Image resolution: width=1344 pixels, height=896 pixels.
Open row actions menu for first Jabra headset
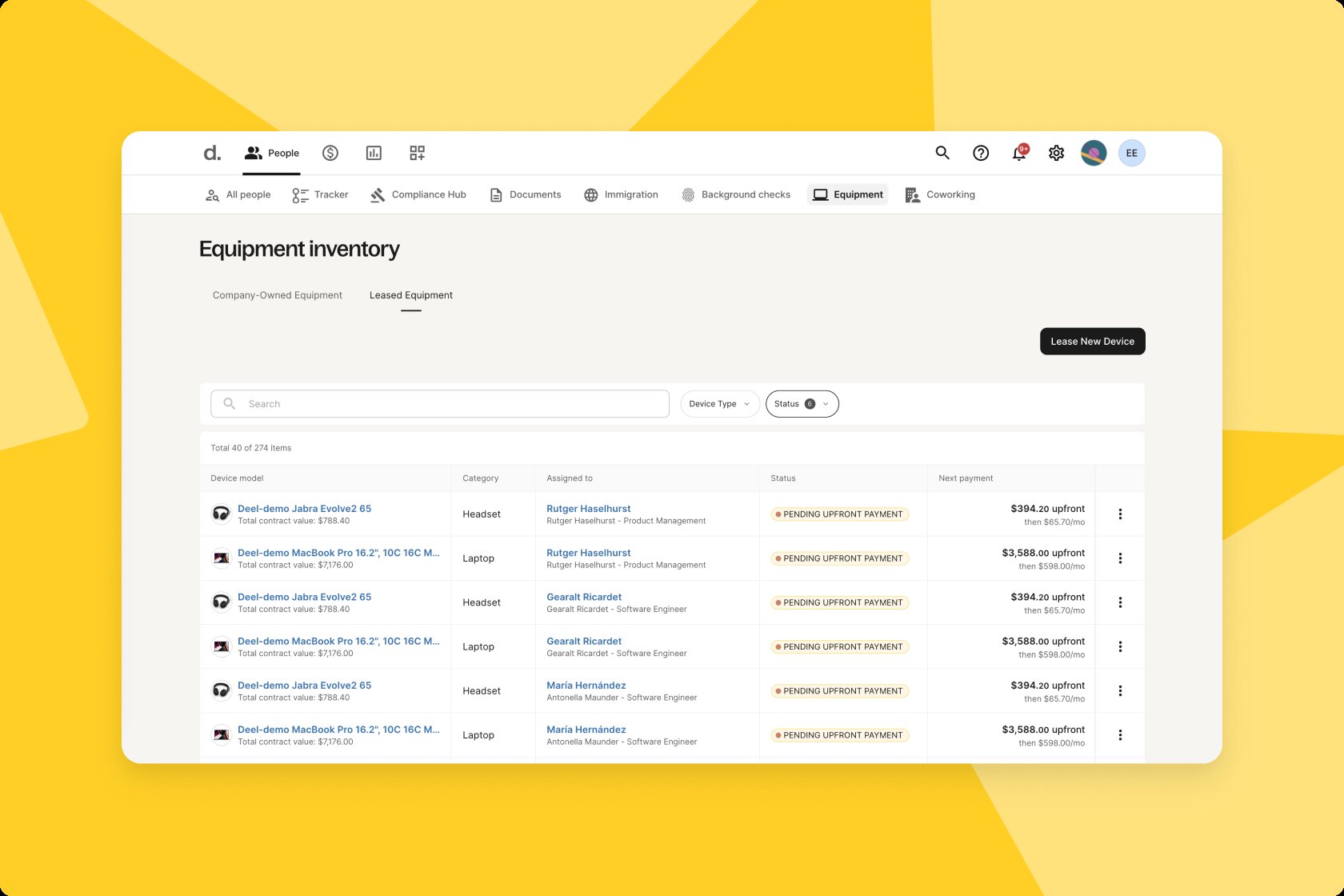[1120, 514]
